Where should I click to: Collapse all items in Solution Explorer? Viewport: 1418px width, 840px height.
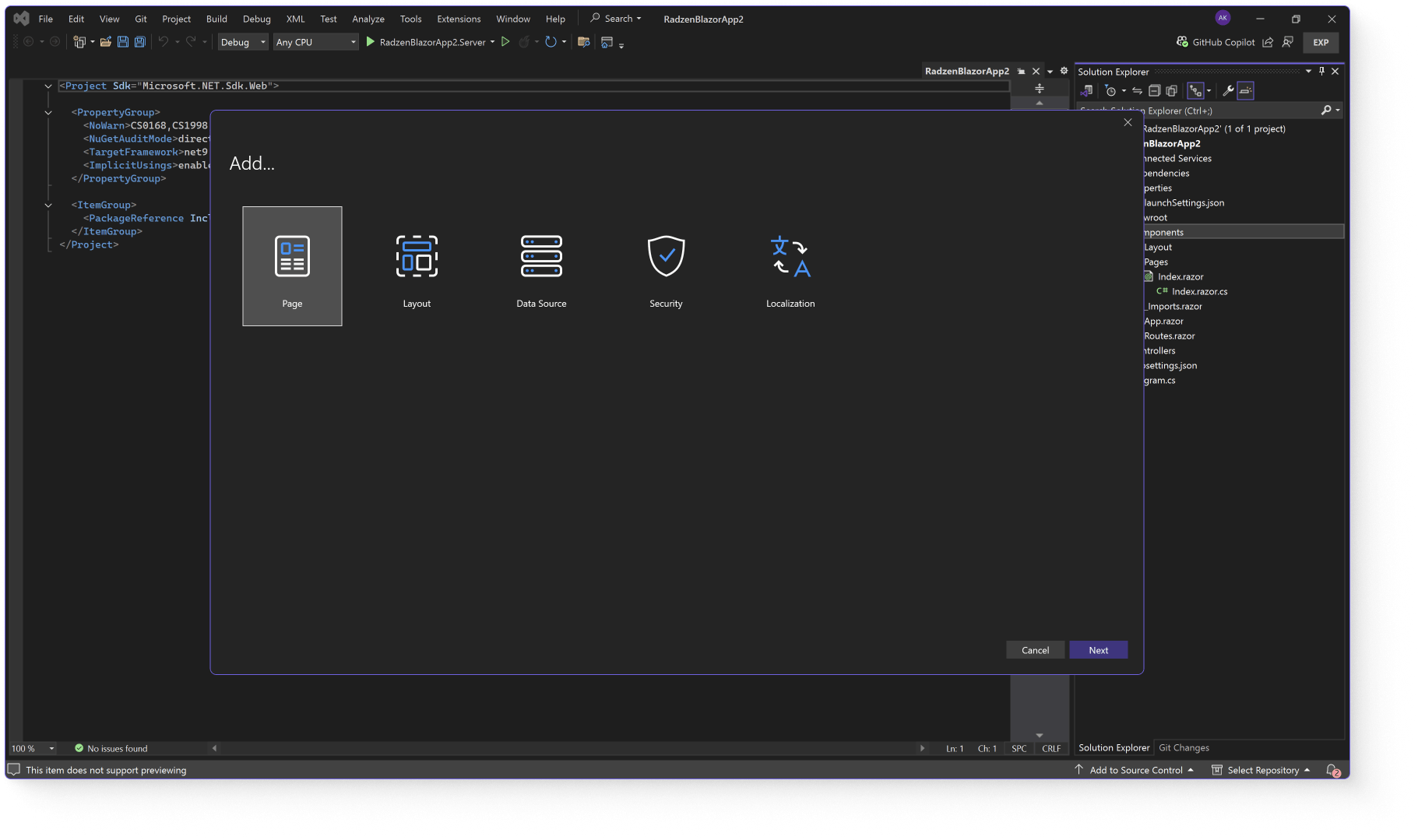coord(1155,91)
